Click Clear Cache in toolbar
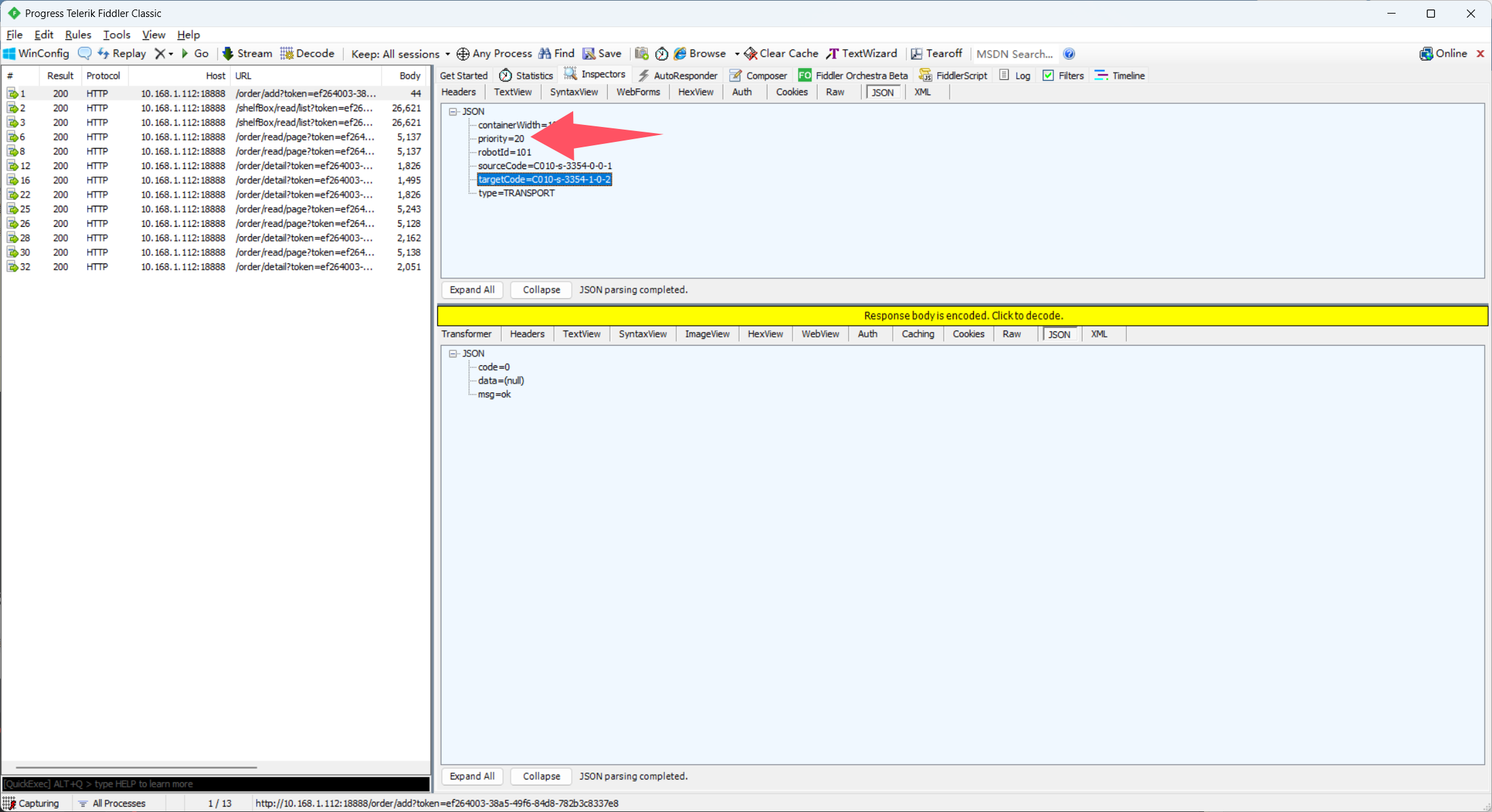The width and height of the screenshot is (1492, 812). pos(782,54)
